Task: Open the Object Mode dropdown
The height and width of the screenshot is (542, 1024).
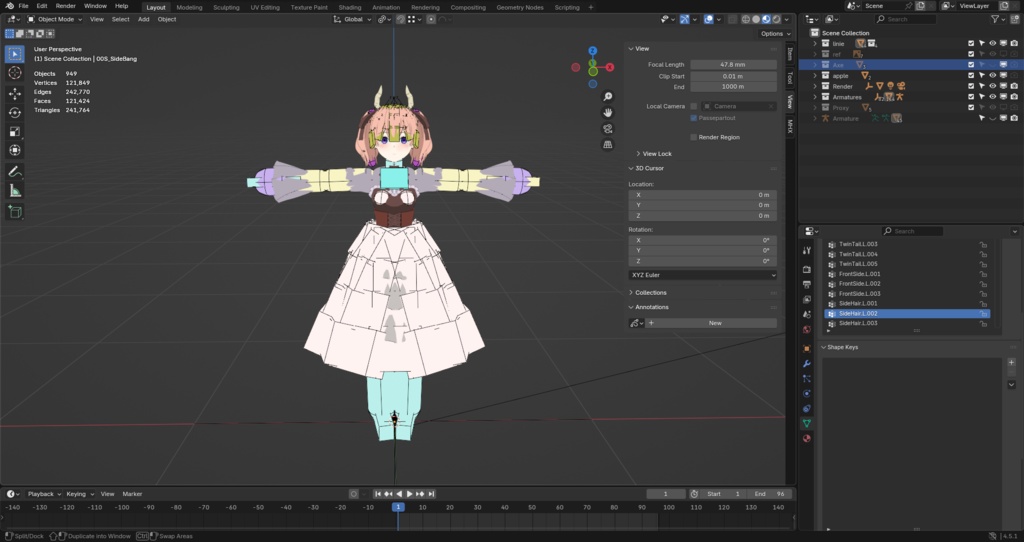Action: (x=55, y=20)
